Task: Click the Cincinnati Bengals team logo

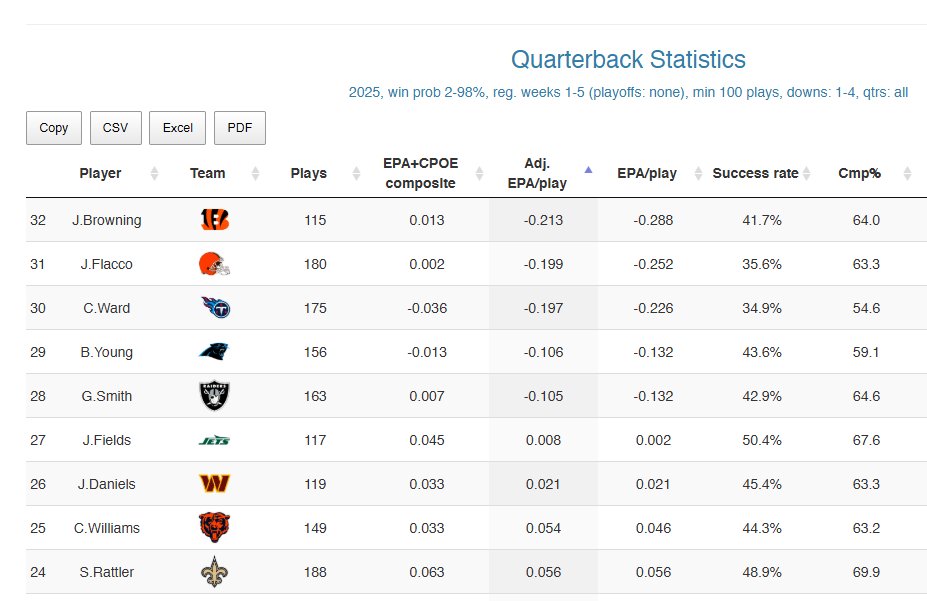Action: tap(214, 221)
